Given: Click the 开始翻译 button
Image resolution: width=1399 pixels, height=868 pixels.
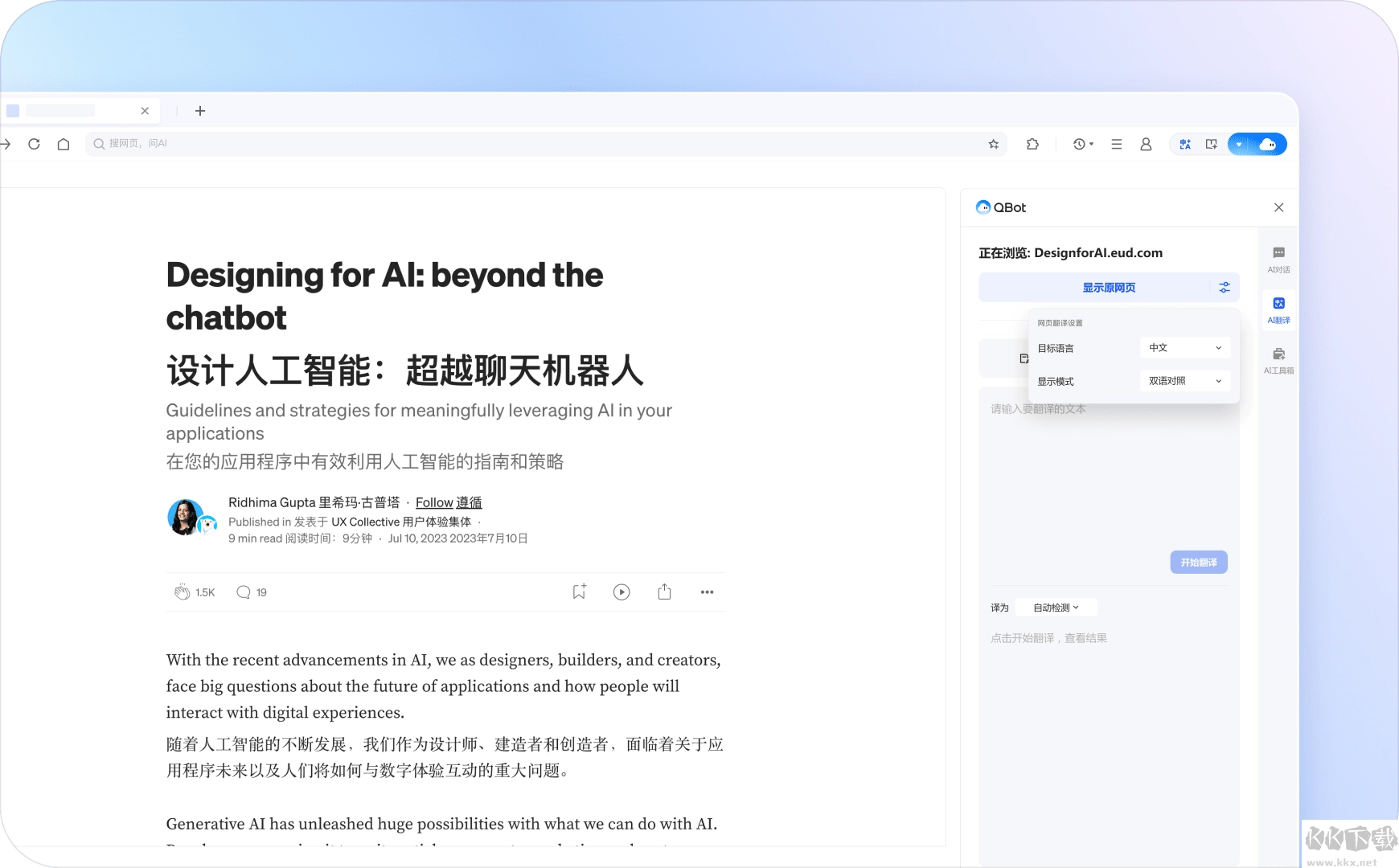Looking at the screenshot, I should (x=1198, y=563).
